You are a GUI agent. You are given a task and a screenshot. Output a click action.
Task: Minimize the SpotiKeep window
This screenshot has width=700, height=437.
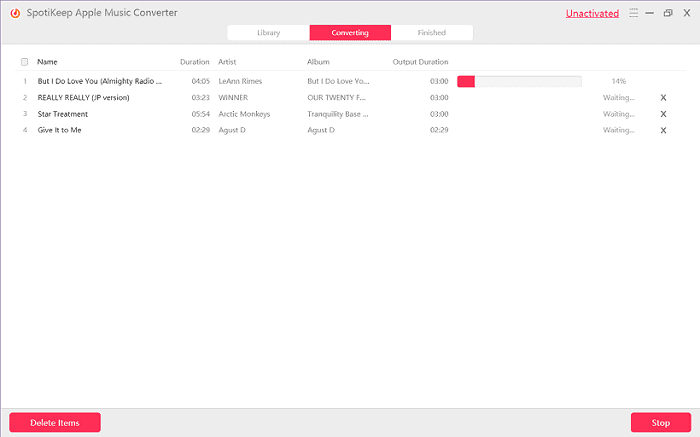pyautogui.click(x=650, y=13)
